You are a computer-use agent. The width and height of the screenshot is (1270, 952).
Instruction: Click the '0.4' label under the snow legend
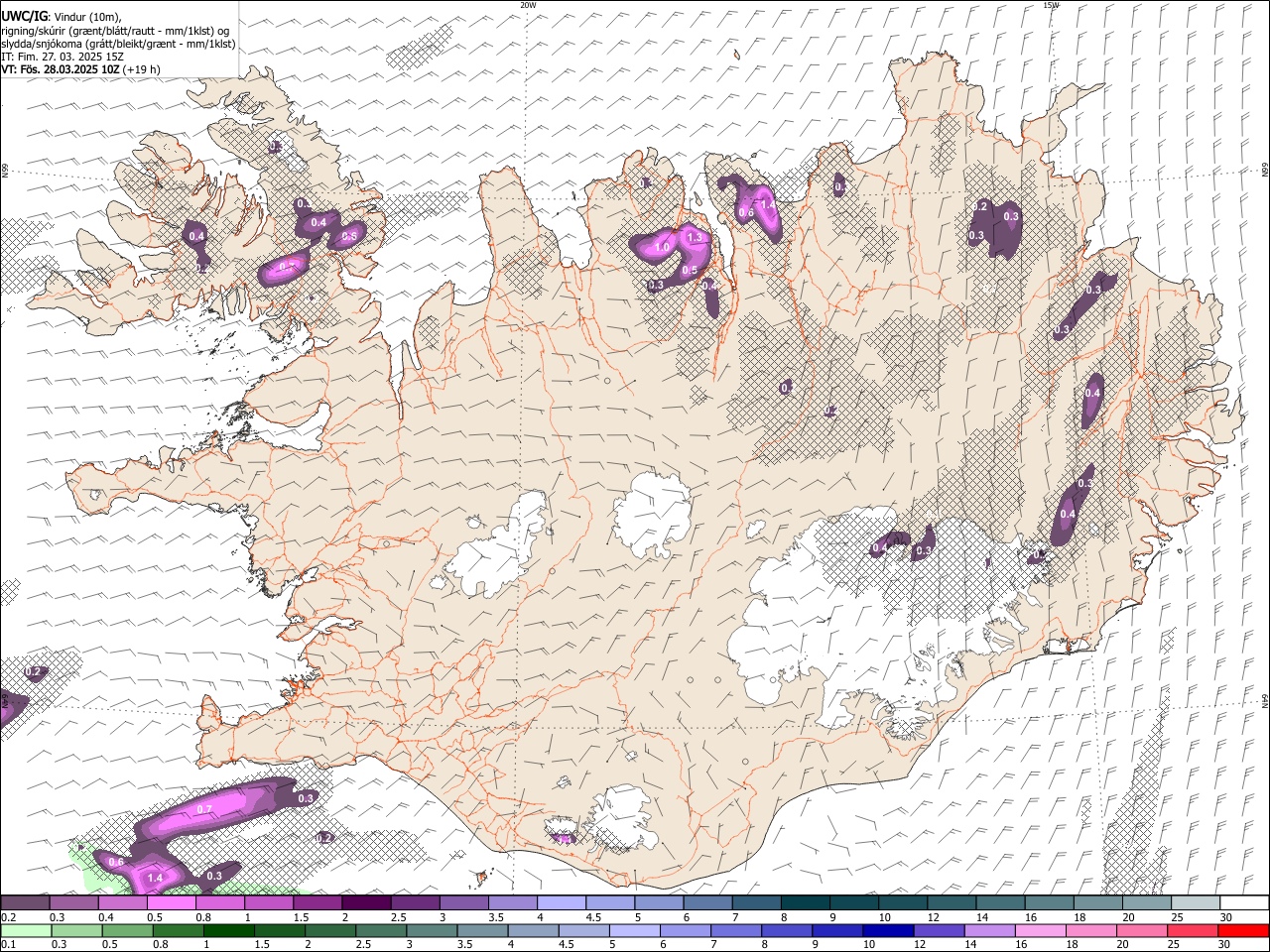(107, 917)
